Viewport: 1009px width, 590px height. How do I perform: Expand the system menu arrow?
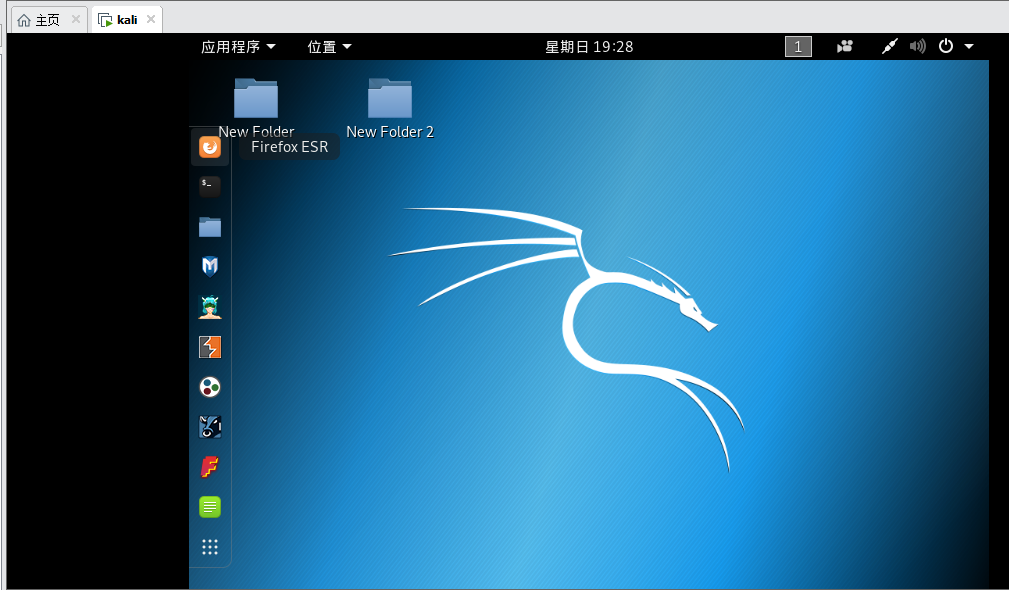pos(969,46)
